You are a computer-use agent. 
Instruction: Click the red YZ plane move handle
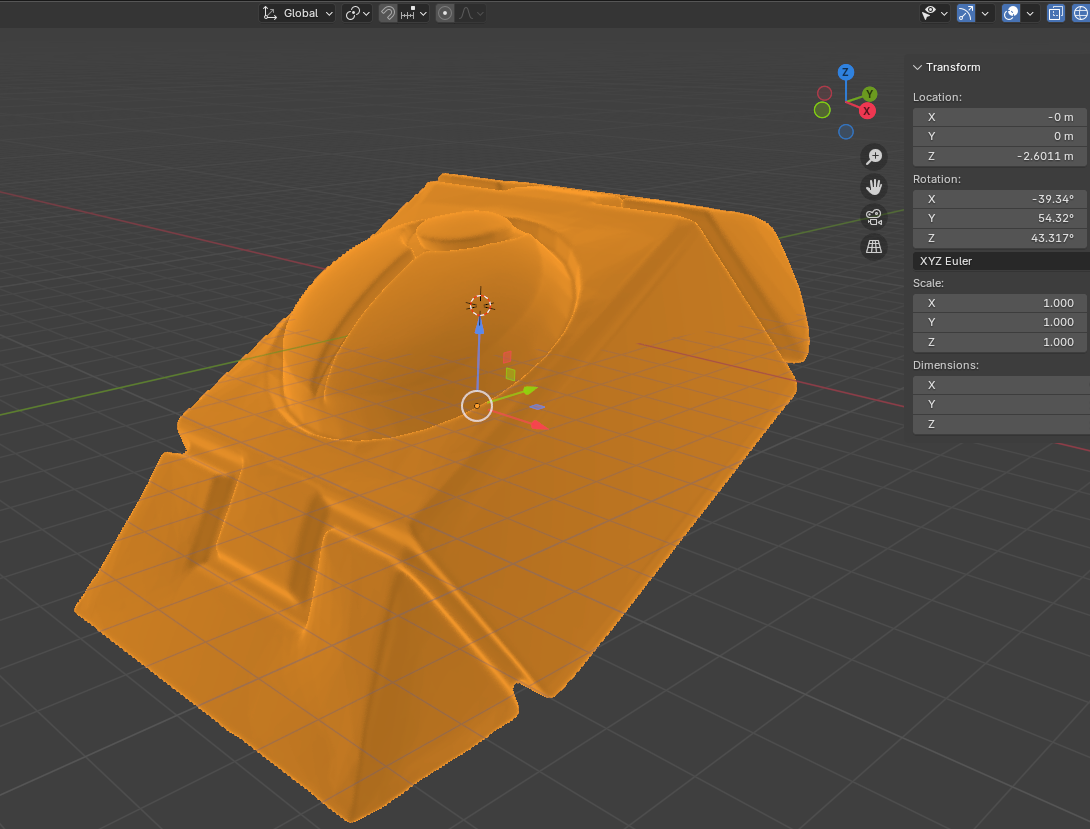pos(507,357)
